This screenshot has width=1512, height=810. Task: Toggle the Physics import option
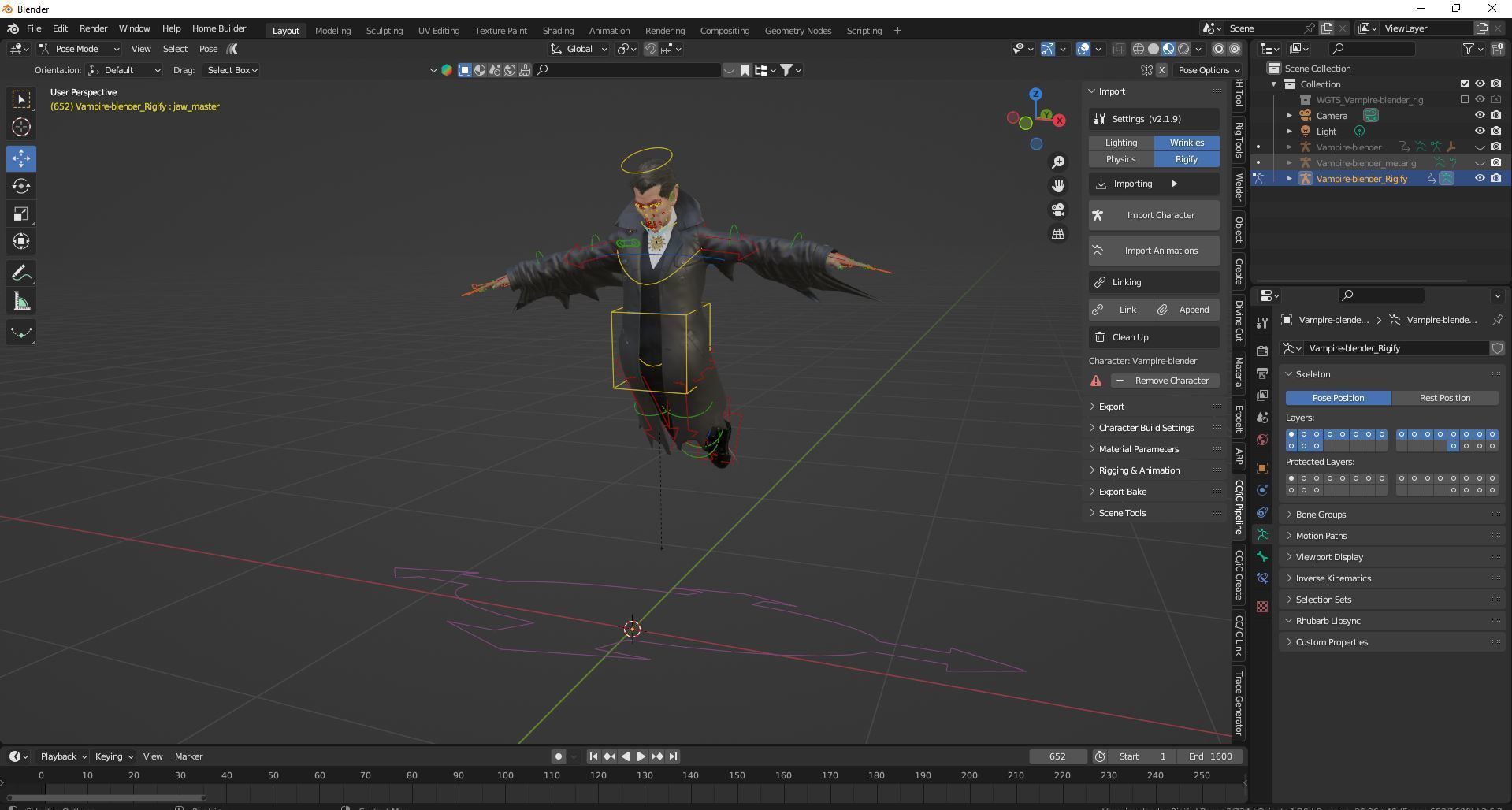[1121, 159]
